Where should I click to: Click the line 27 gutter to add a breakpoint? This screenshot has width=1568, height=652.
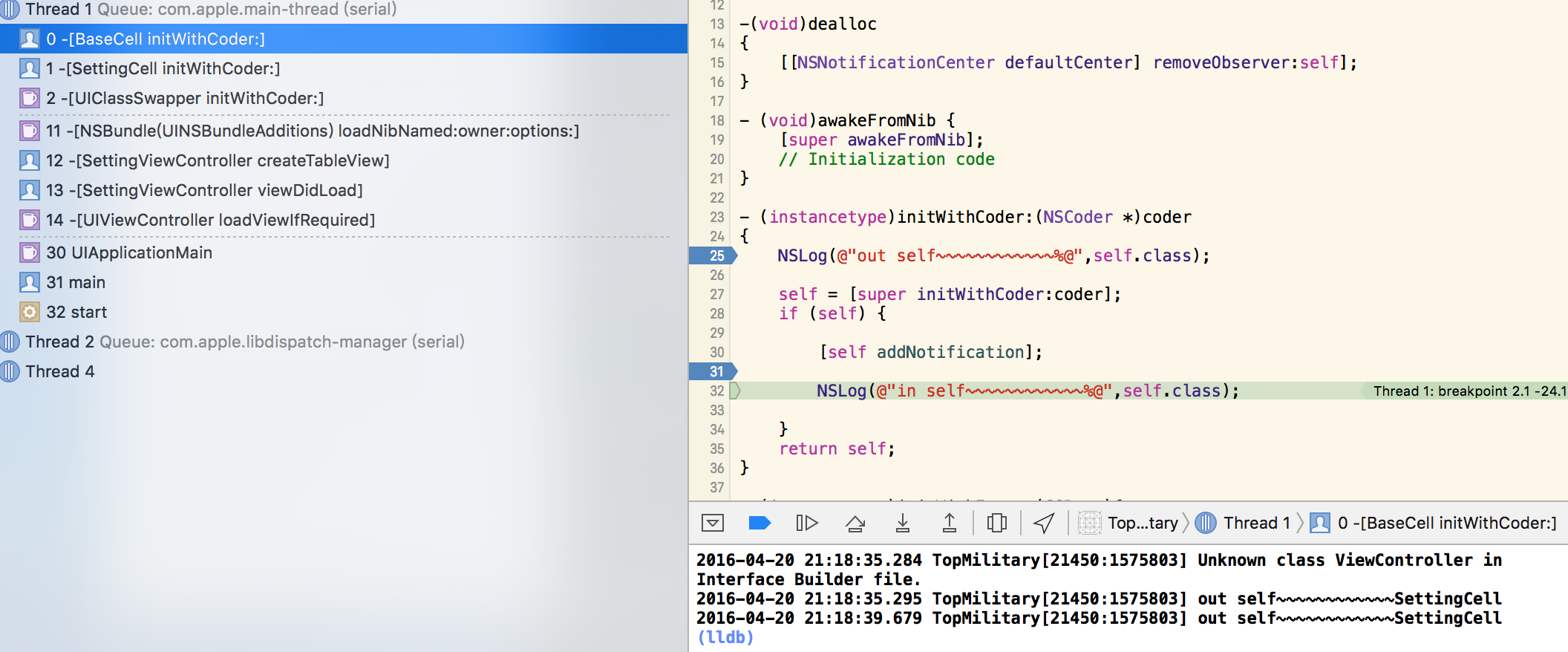coord(716,294)
